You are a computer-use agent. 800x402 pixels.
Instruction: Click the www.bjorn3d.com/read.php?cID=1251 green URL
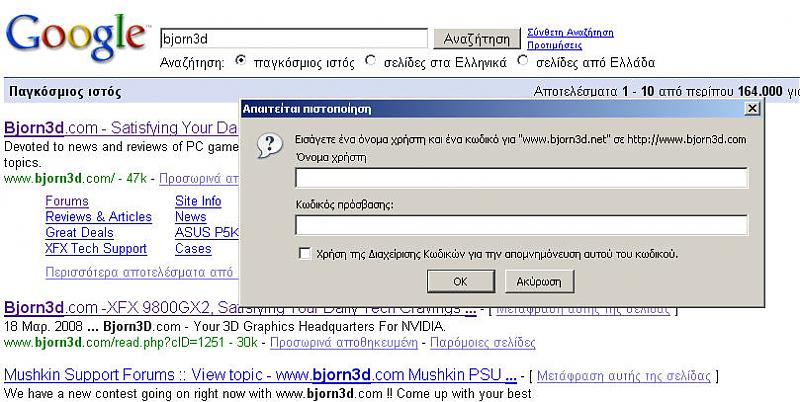tap(114, 342)
